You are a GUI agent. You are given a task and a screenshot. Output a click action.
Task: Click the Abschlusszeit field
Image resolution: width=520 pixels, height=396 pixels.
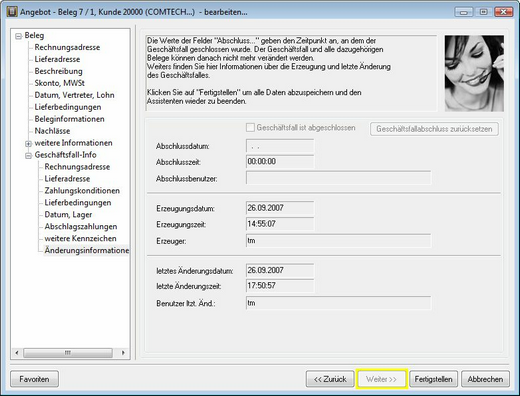280,162
